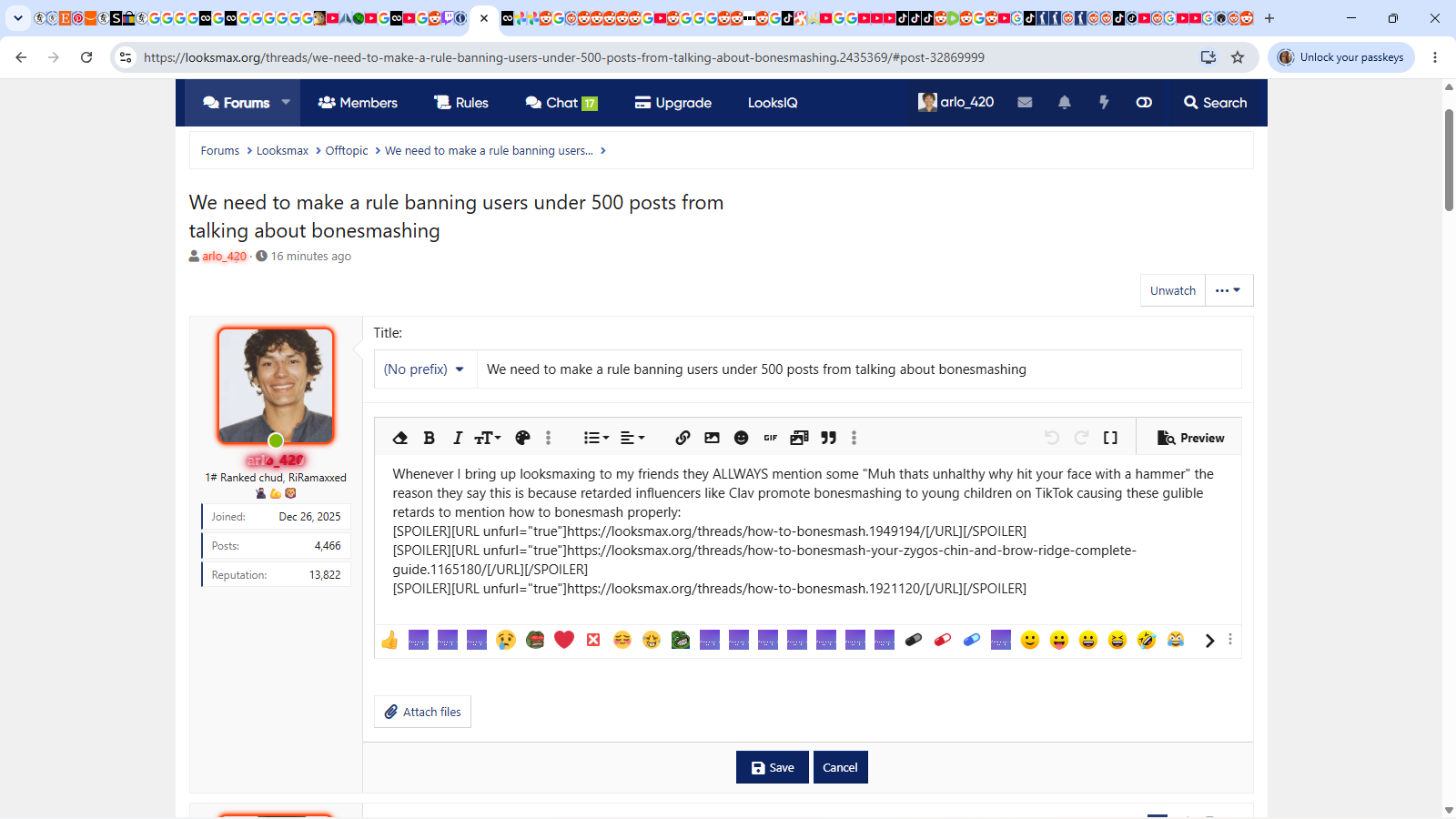The image size is (1456, 819).
Task: Open the text color palette
Action: tap(522, 438)
